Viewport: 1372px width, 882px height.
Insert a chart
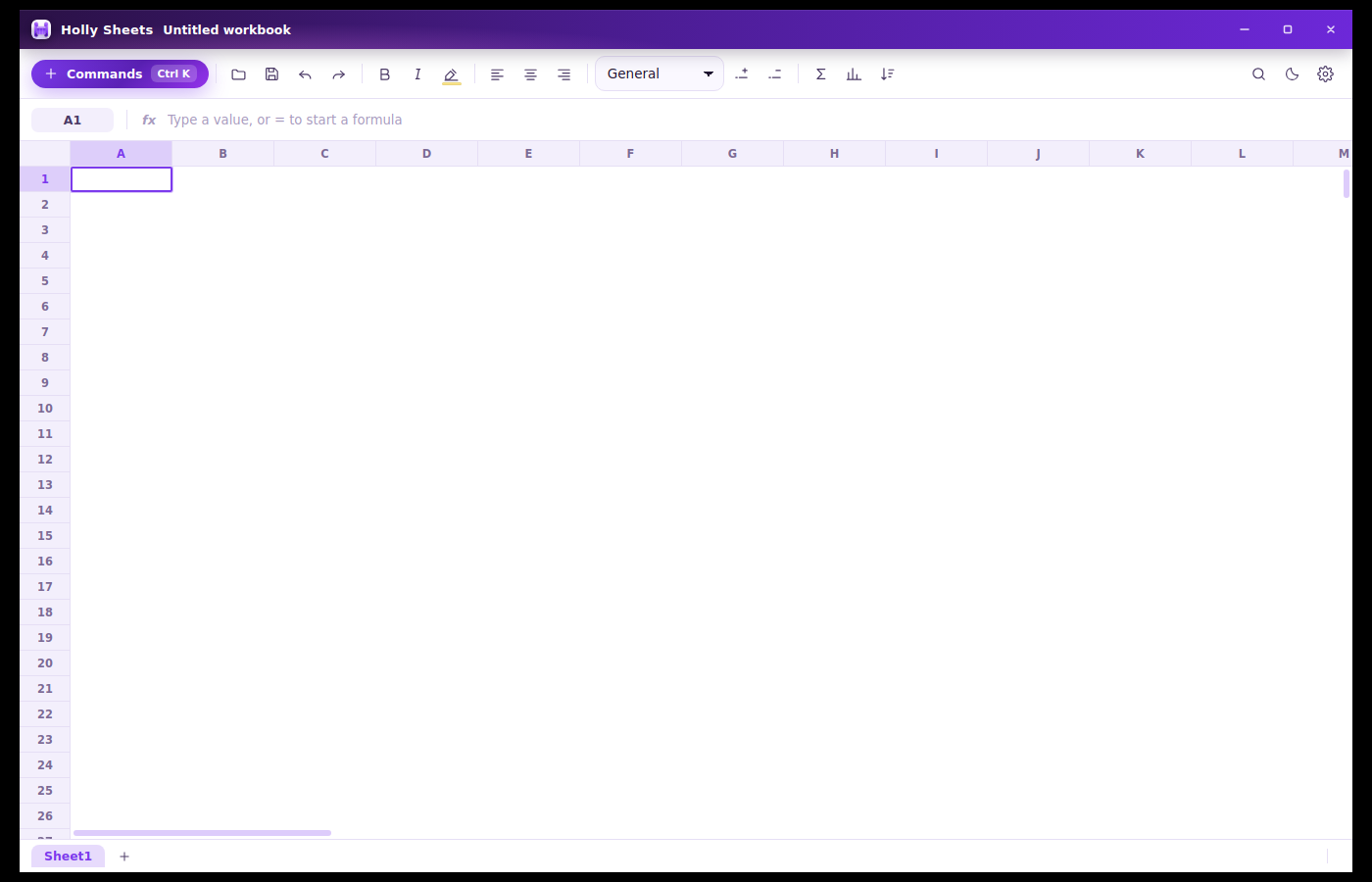tap(855, 74)
